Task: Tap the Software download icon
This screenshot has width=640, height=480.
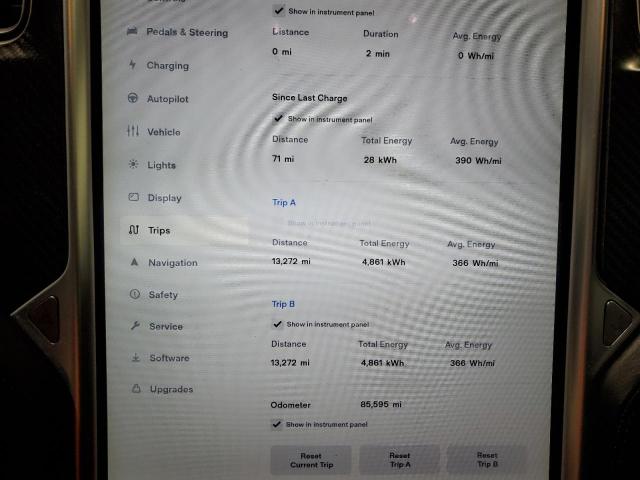Action: [x=135, y=358]
